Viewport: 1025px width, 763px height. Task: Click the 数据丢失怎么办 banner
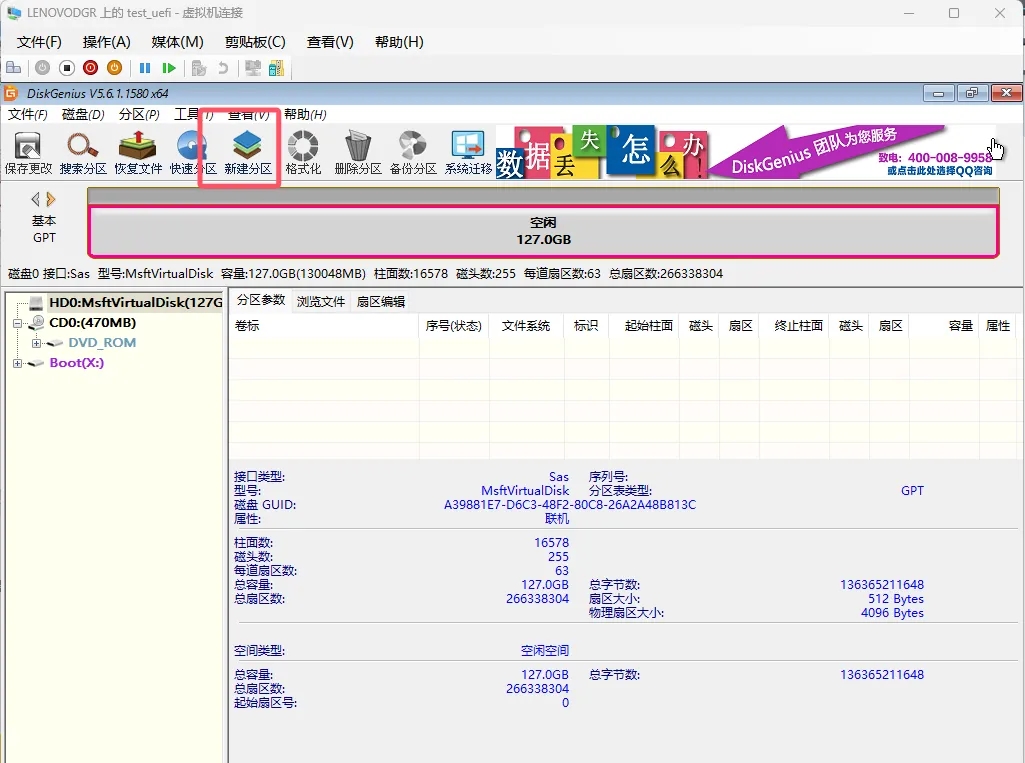(601, 152)
